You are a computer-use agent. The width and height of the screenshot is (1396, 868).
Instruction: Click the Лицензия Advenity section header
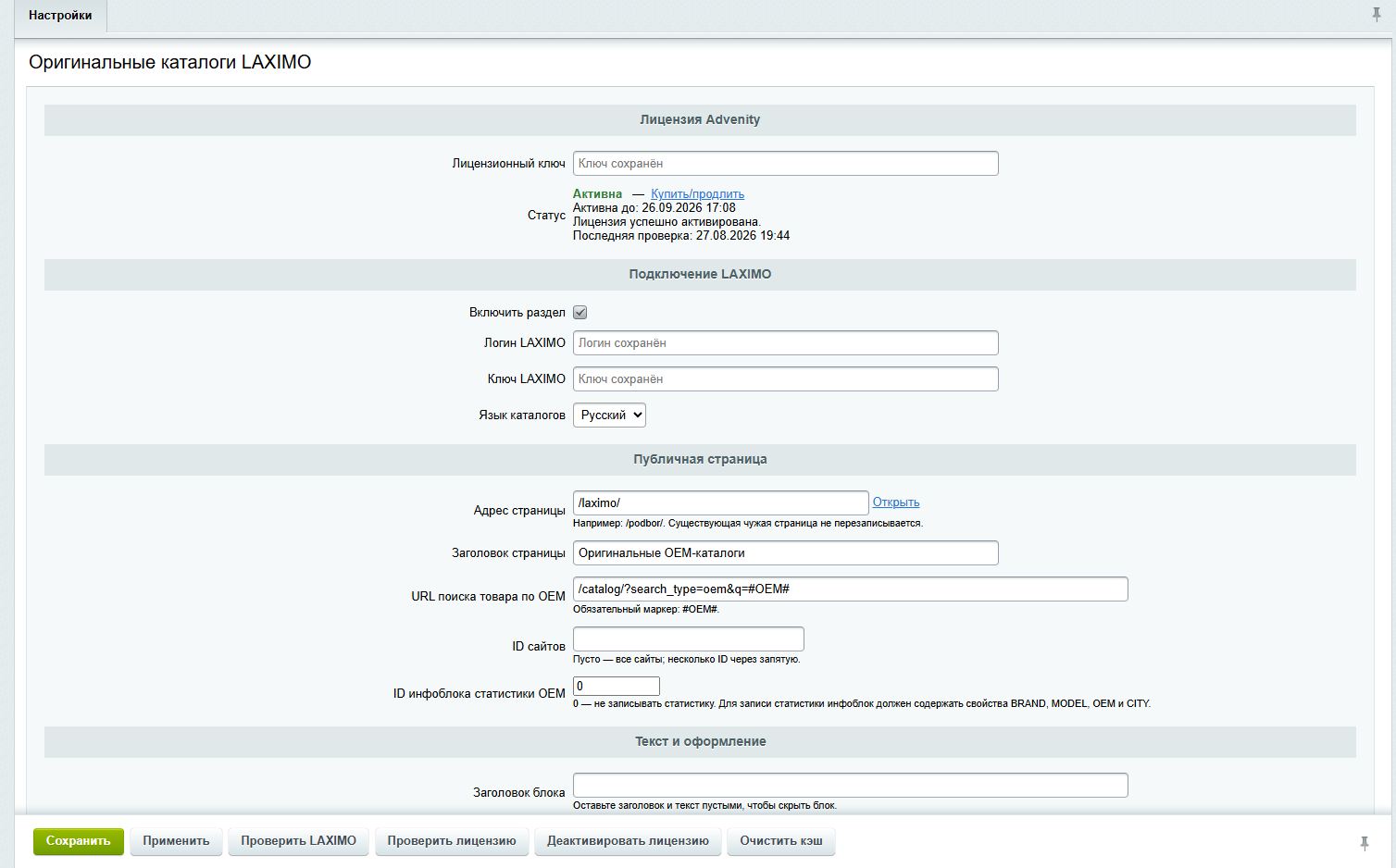pyautogui.click(x=700, y=120)
